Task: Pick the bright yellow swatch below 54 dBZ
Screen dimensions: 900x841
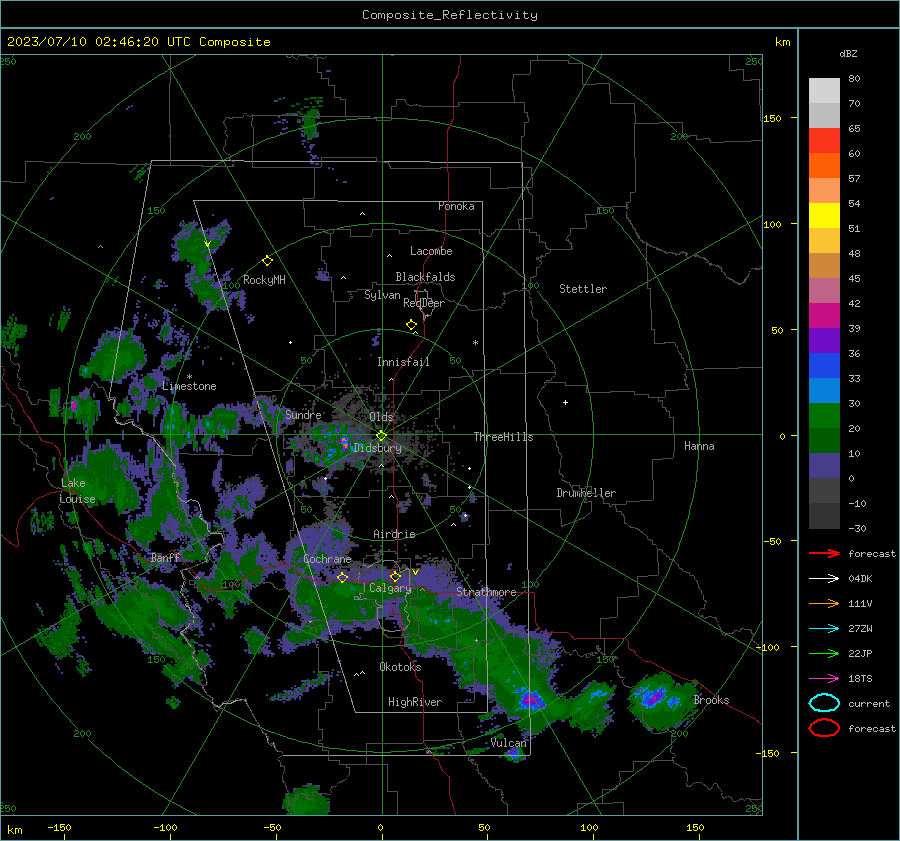Action: click(x=824, y=216)
